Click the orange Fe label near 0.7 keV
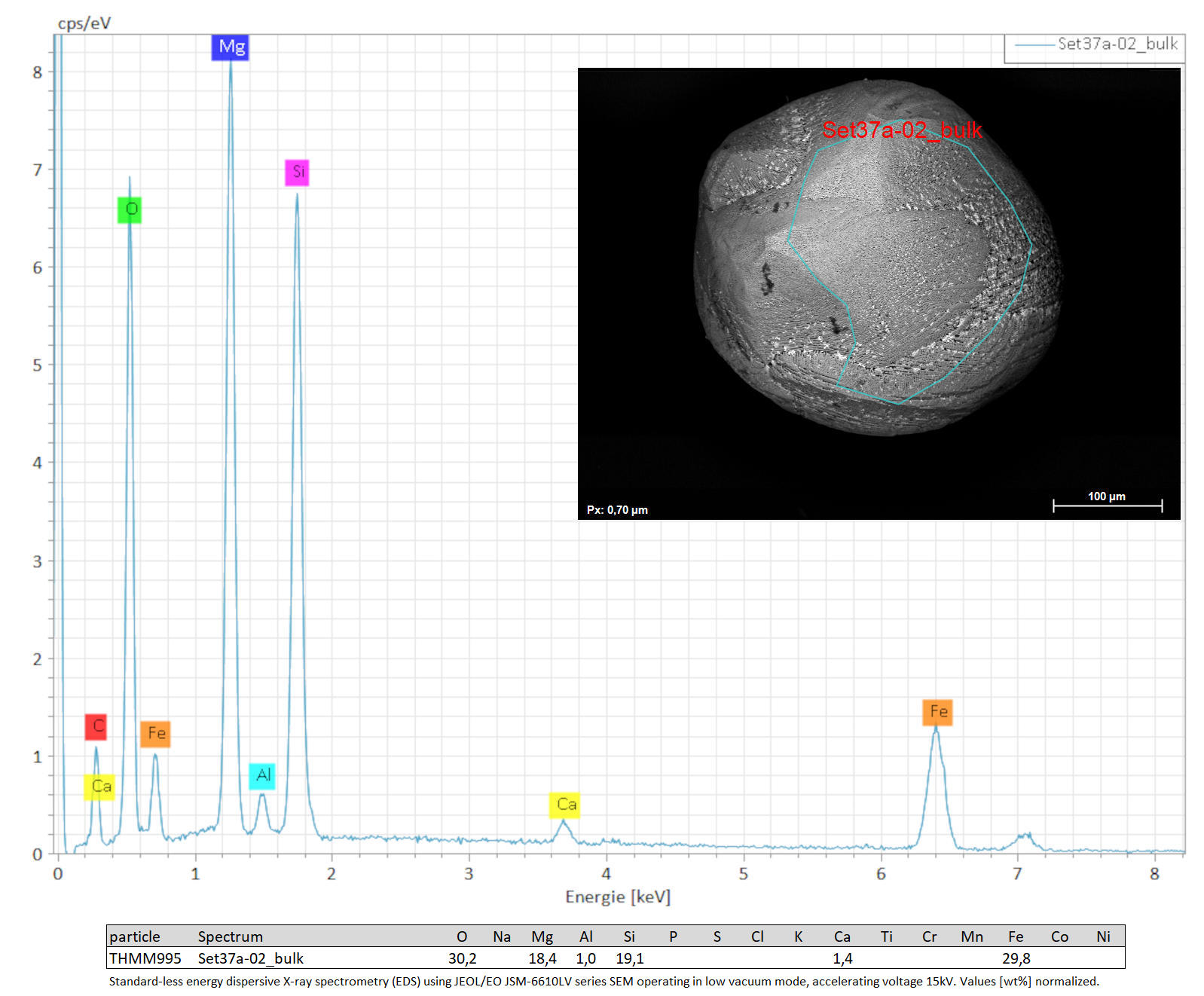Screen dimensions: 1204x996 pyautogui.click(x=155, y=733)
